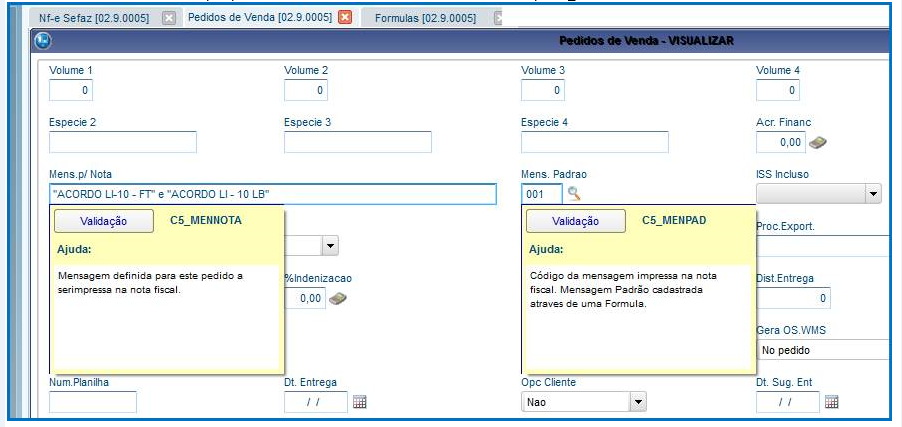Viewport: 902px width, 427px height.
Task: Click the Especie 3 input field
Action: coord(358,142)
